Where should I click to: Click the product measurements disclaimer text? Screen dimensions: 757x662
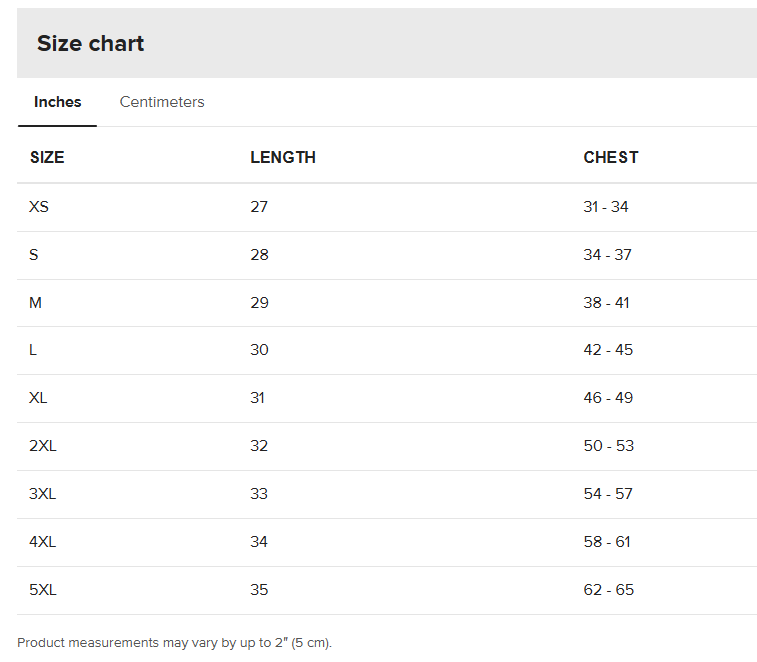click(175, 643)
